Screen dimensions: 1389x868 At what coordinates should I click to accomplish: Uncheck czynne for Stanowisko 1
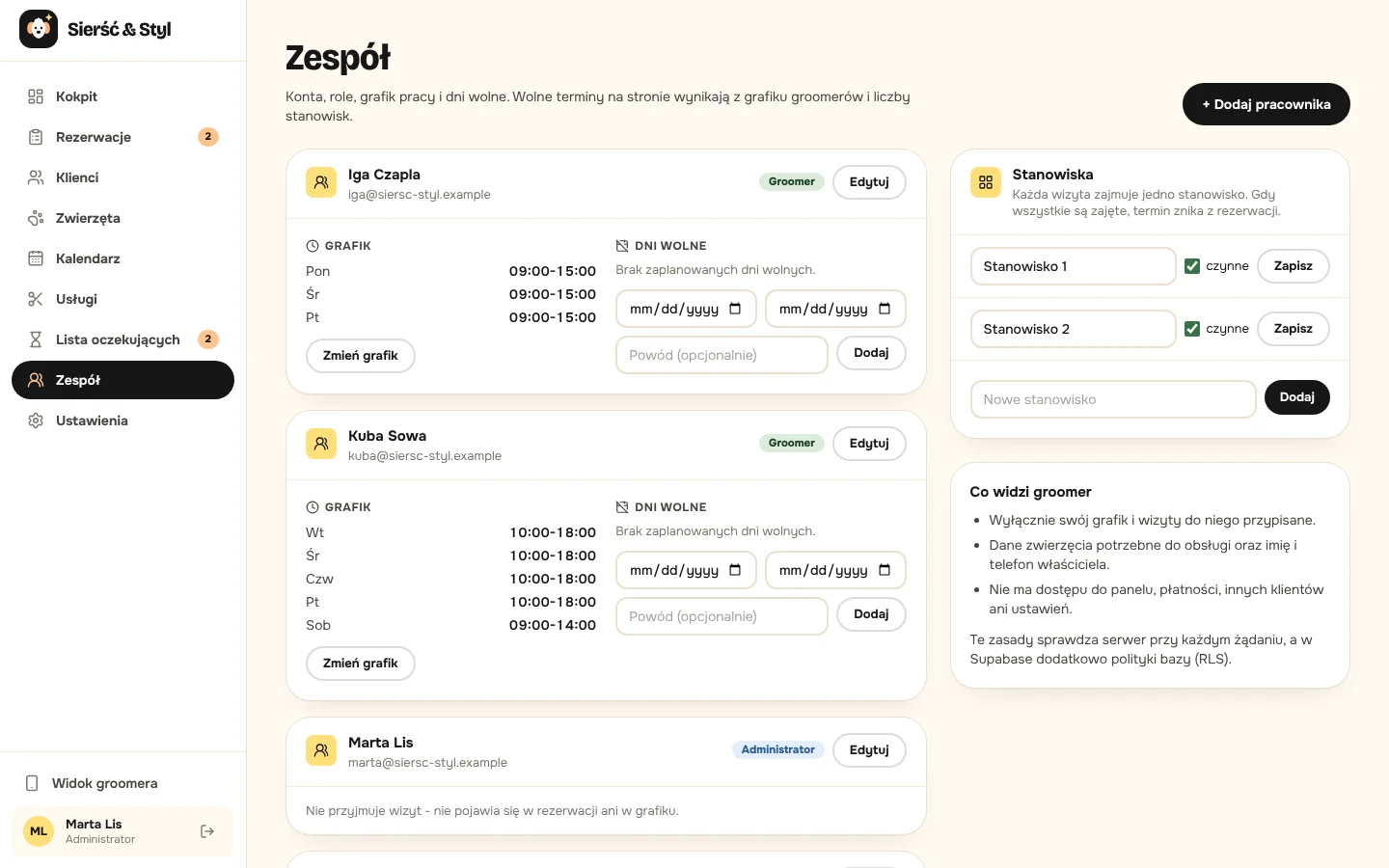pos(1192,266)
